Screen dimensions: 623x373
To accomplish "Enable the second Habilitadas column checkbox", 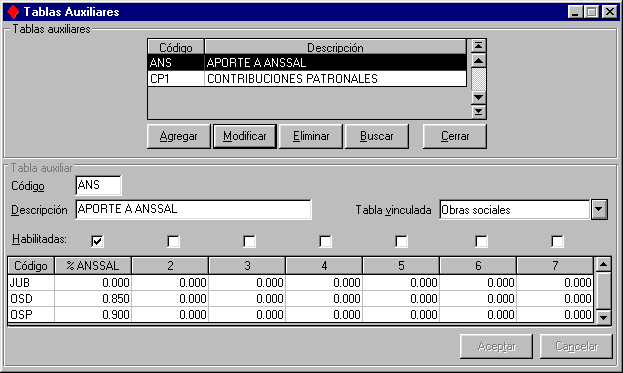I will tap(173, 241).
